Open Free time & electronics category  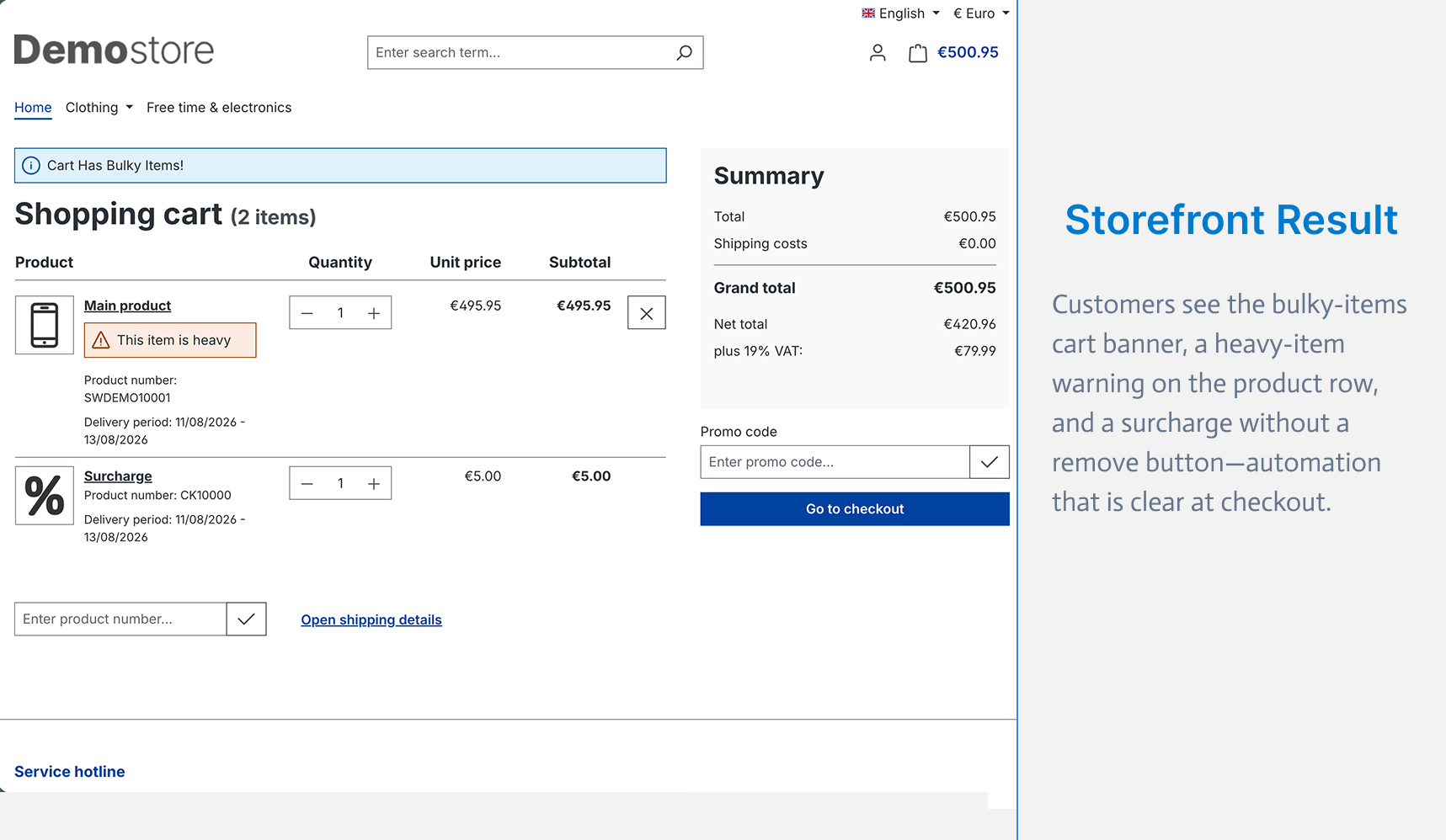point(219,108)
